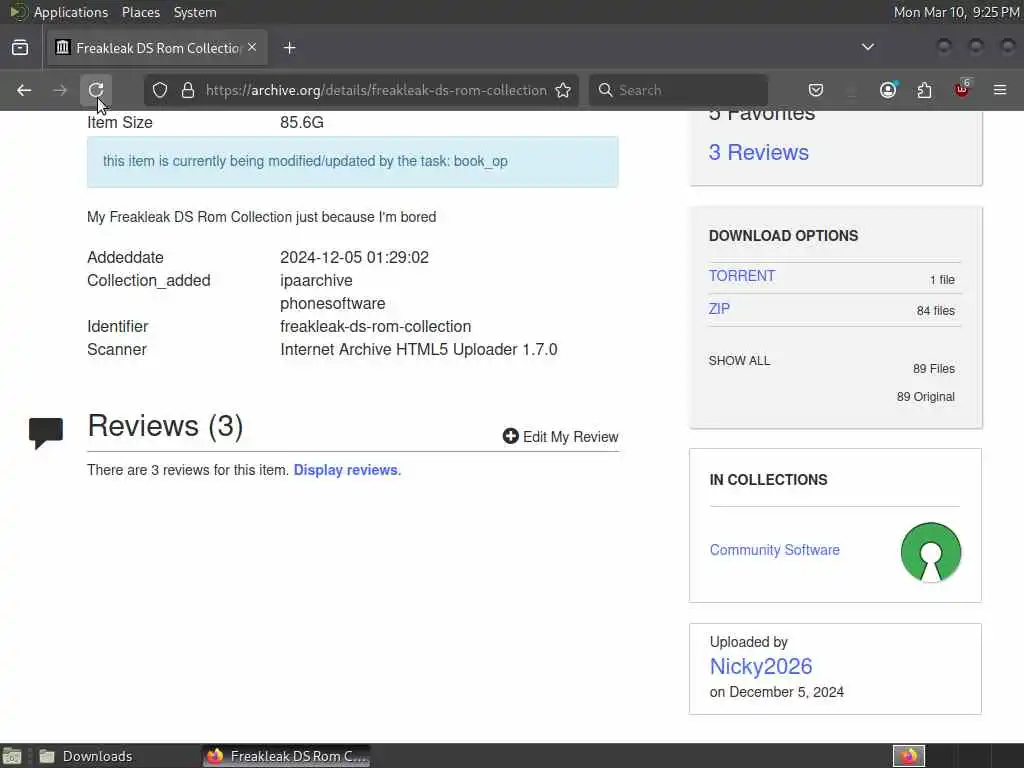The width and height of the screenshot is (1024, 768).
Task: Open the System menu
Action: tap(195, 12)
